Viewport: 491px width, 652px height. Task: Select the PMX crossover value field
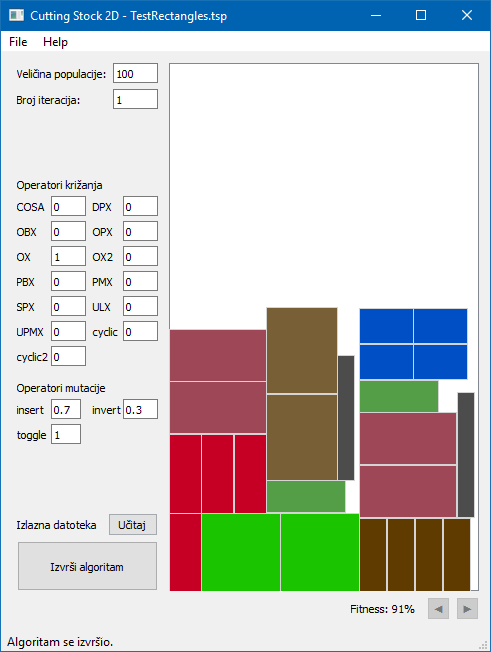pos(141,281)
